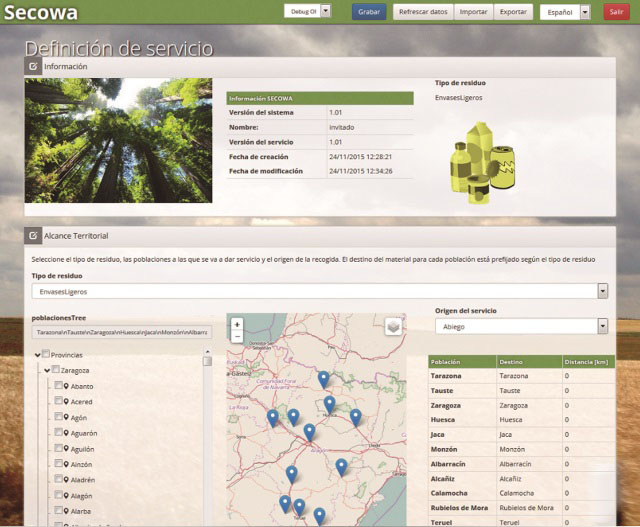The image size is (640, 527).
Task: Check the Acered checkbox
Action: pos(58,401)
